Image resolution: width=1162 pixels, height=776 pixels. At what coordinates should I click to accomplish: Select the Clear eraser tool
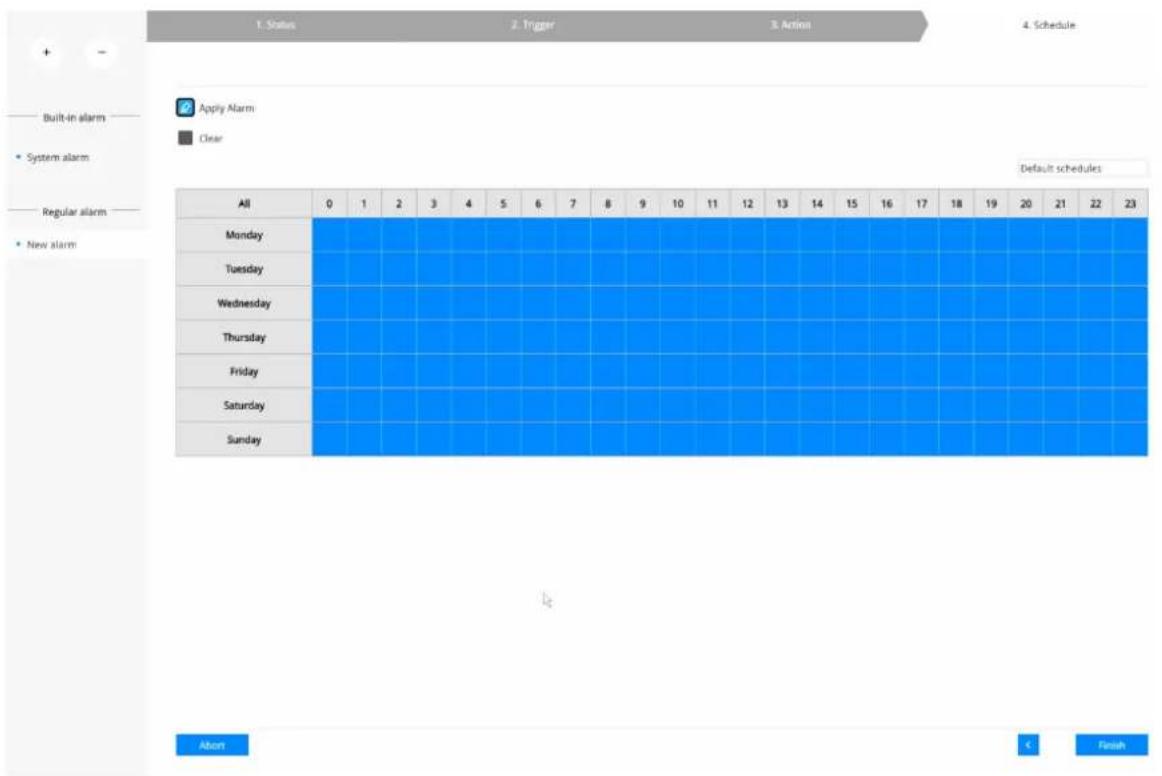[185, 138]
